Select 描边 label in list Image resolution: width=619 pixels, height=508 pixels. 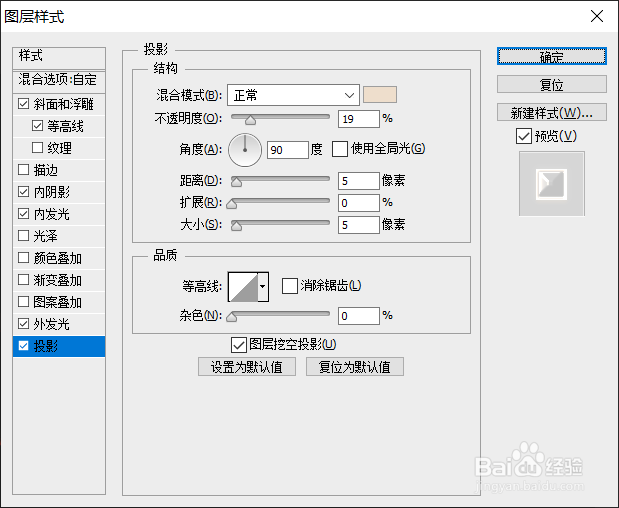(x=45, y=170)
